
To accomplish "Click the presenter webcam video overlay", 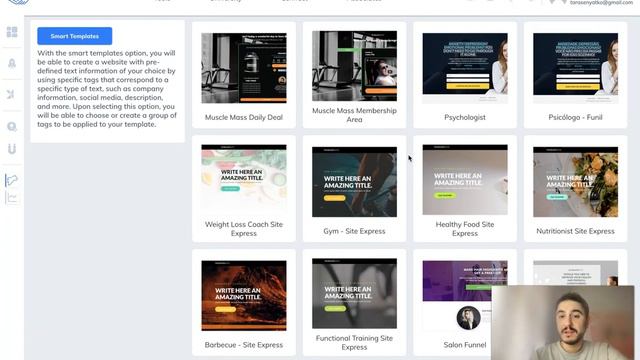I will tap(563, 323).
